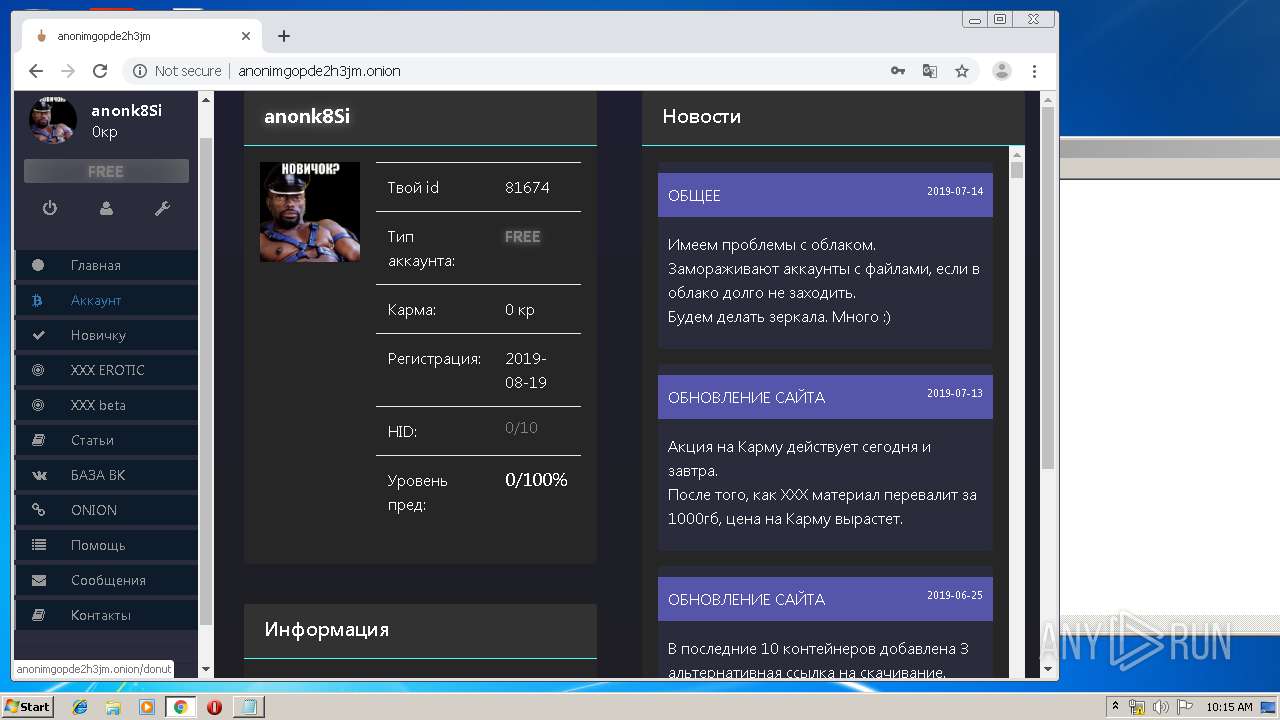Open Главная in the sidebar menu
The height and width of the screenshot is (720, 1280).
(106, 265)
